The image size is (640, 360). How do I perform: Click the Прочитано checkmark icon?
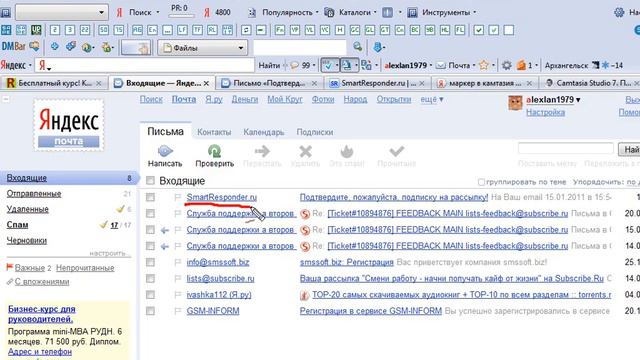[x=396, y=151]
